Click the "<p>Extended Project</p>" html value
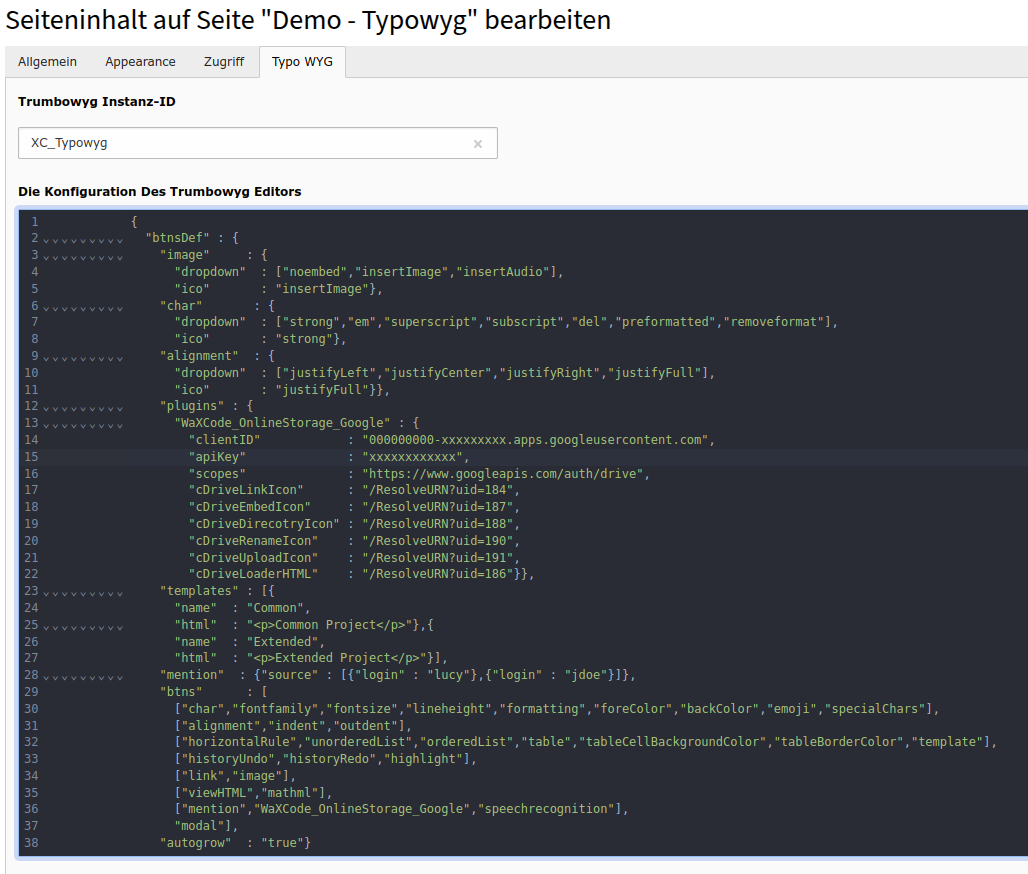1028x874 pixels. [336, 658]
